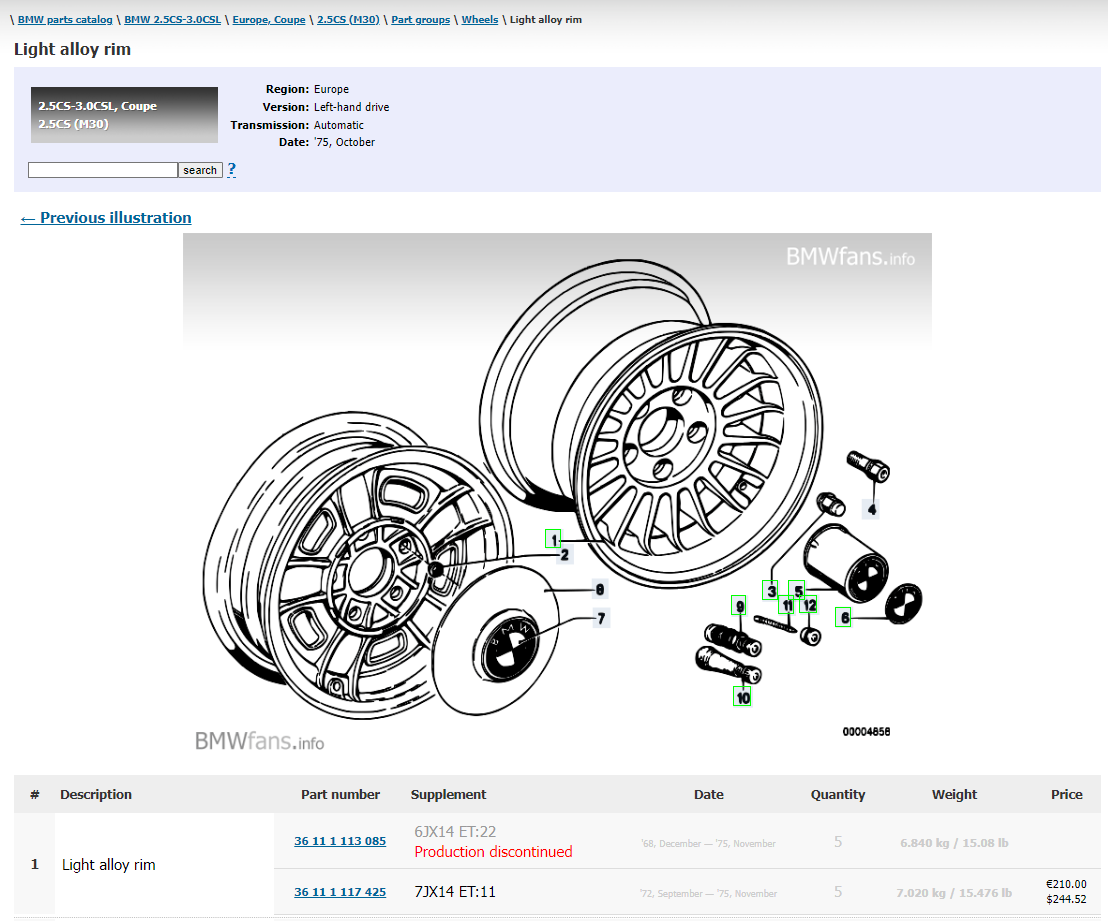Select callout number 7 on the diagram

601,618
